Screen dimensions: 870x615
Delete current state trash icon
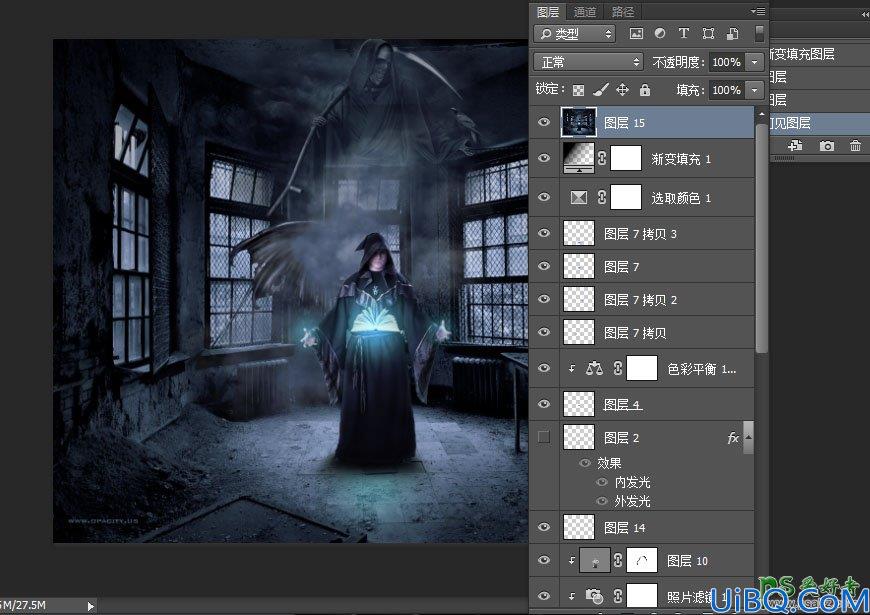pyautogui.click(x=855, y=145)
